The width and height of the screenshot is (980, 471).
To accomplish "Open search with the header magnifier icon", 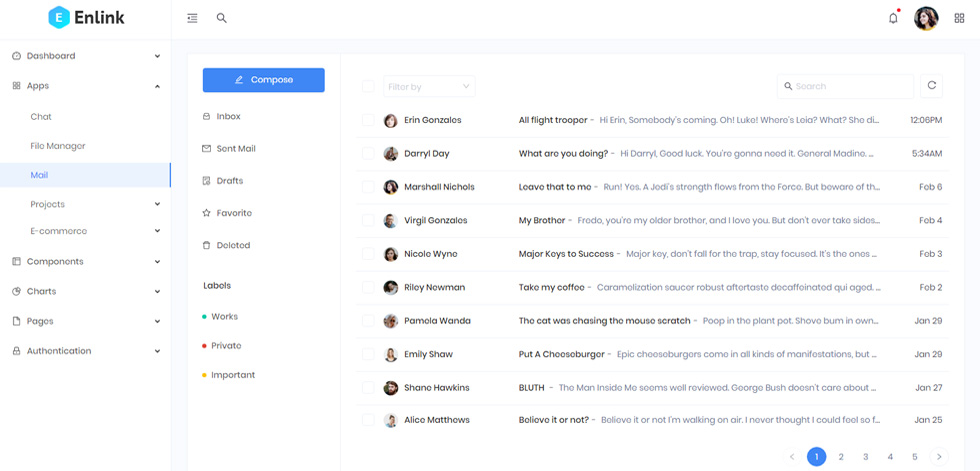I will pos(221,18).
